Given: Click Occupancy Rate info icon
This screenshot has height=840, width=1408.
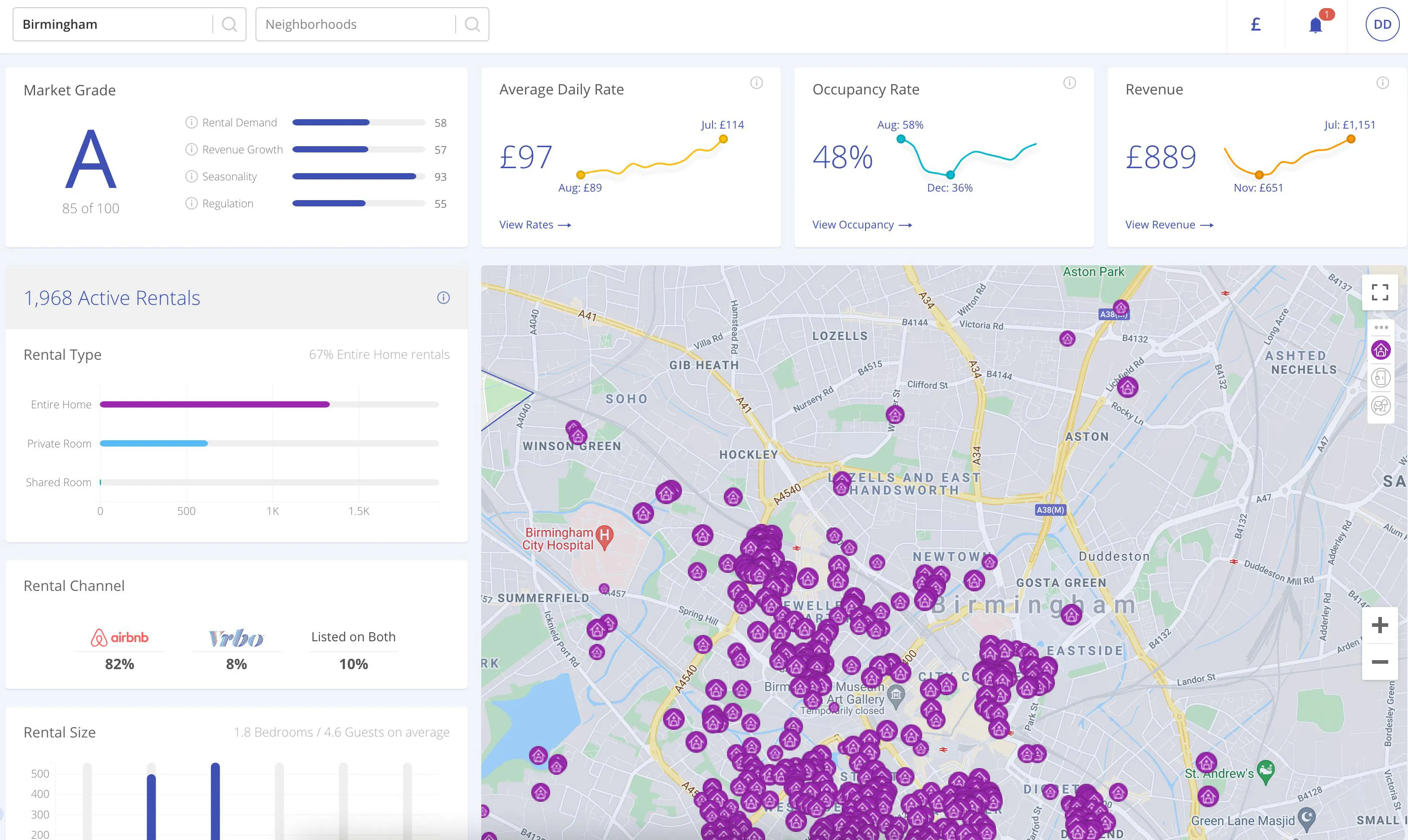Looking at the screenshot, I should point(1069,83).
